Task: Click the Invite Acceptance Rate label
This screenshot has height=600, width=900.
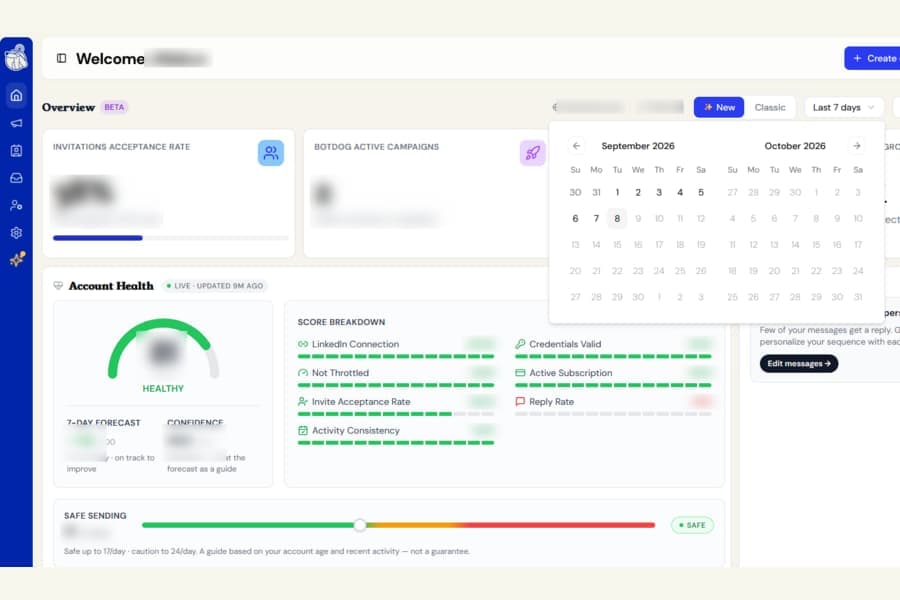Action: [361, 401]
